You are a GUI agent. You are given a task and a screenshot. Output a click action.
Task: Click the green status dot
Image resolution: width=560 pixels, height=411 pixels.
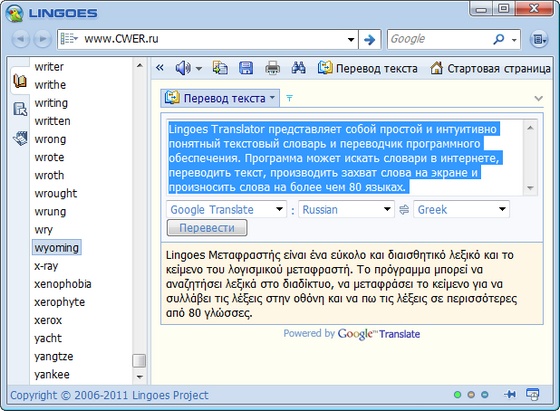tap(457, 395)
